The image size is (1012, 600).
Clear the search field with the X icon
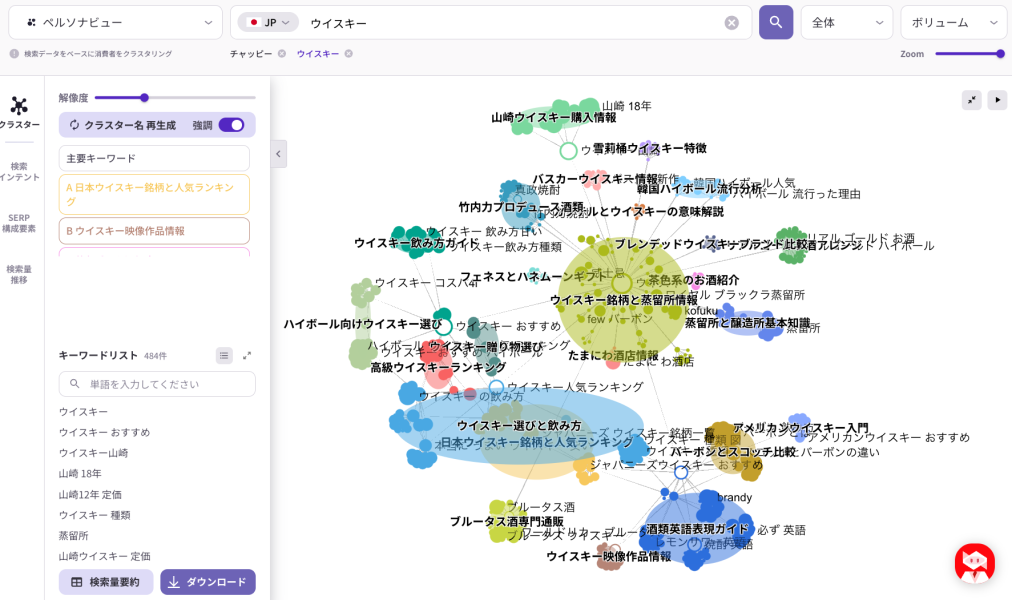coord(732,23)
